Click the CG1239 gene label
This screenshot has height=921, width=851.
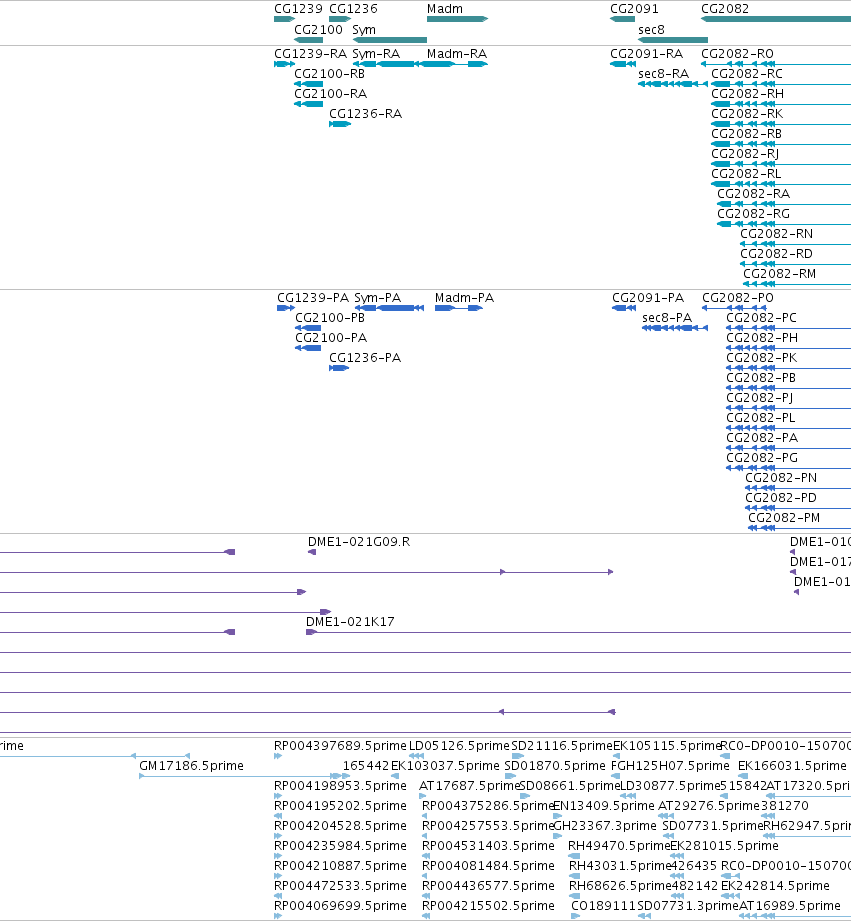298,9
